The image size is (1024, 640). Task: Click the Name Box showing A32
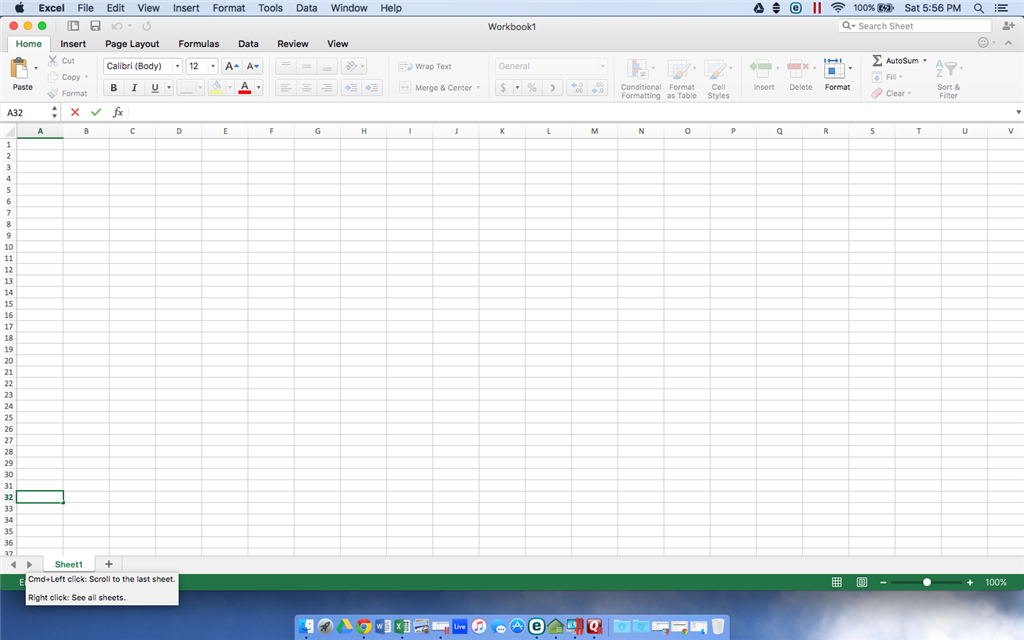[27, 112]
